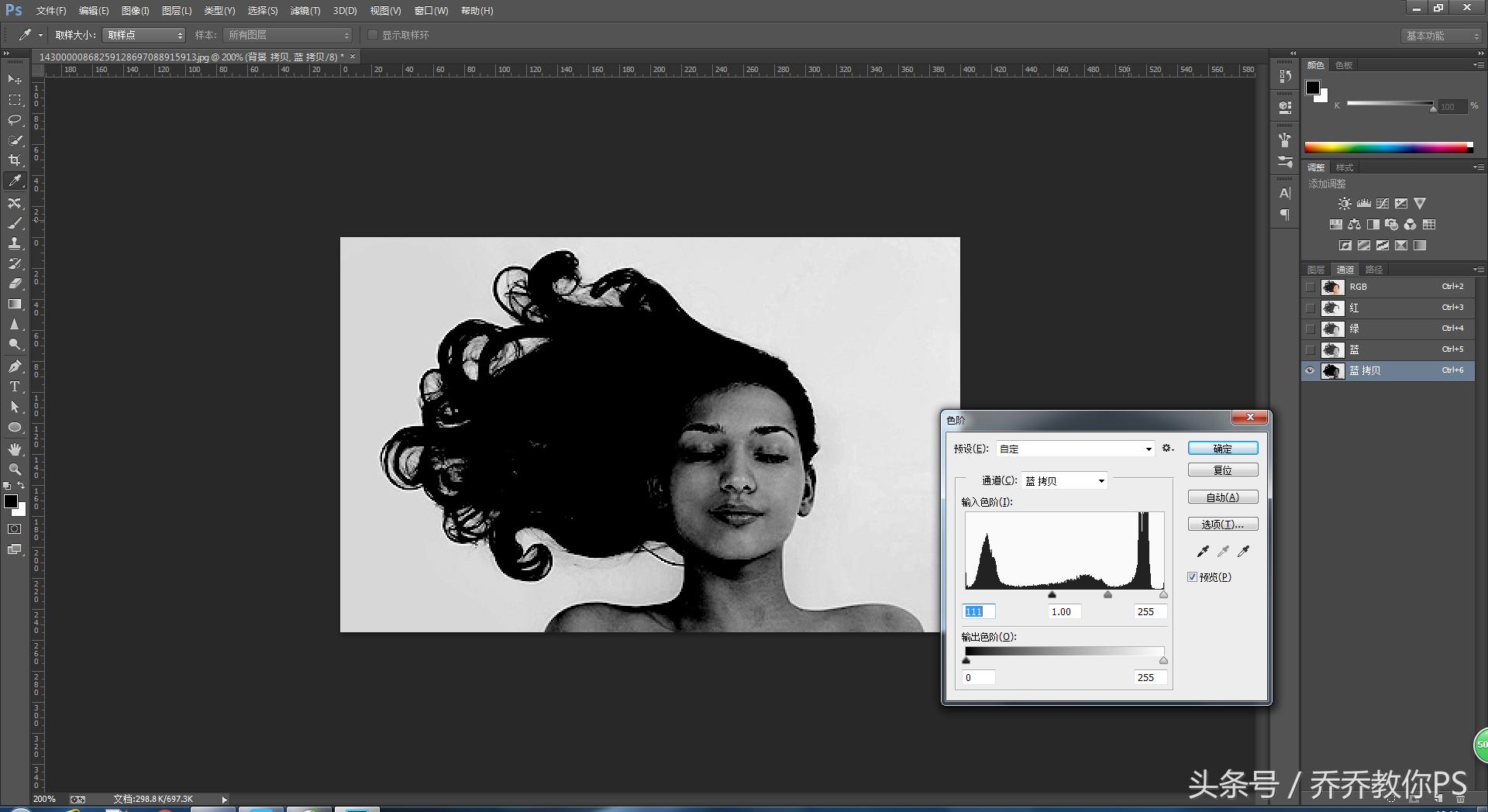Click the 自动 auto button

[1222, 497]
